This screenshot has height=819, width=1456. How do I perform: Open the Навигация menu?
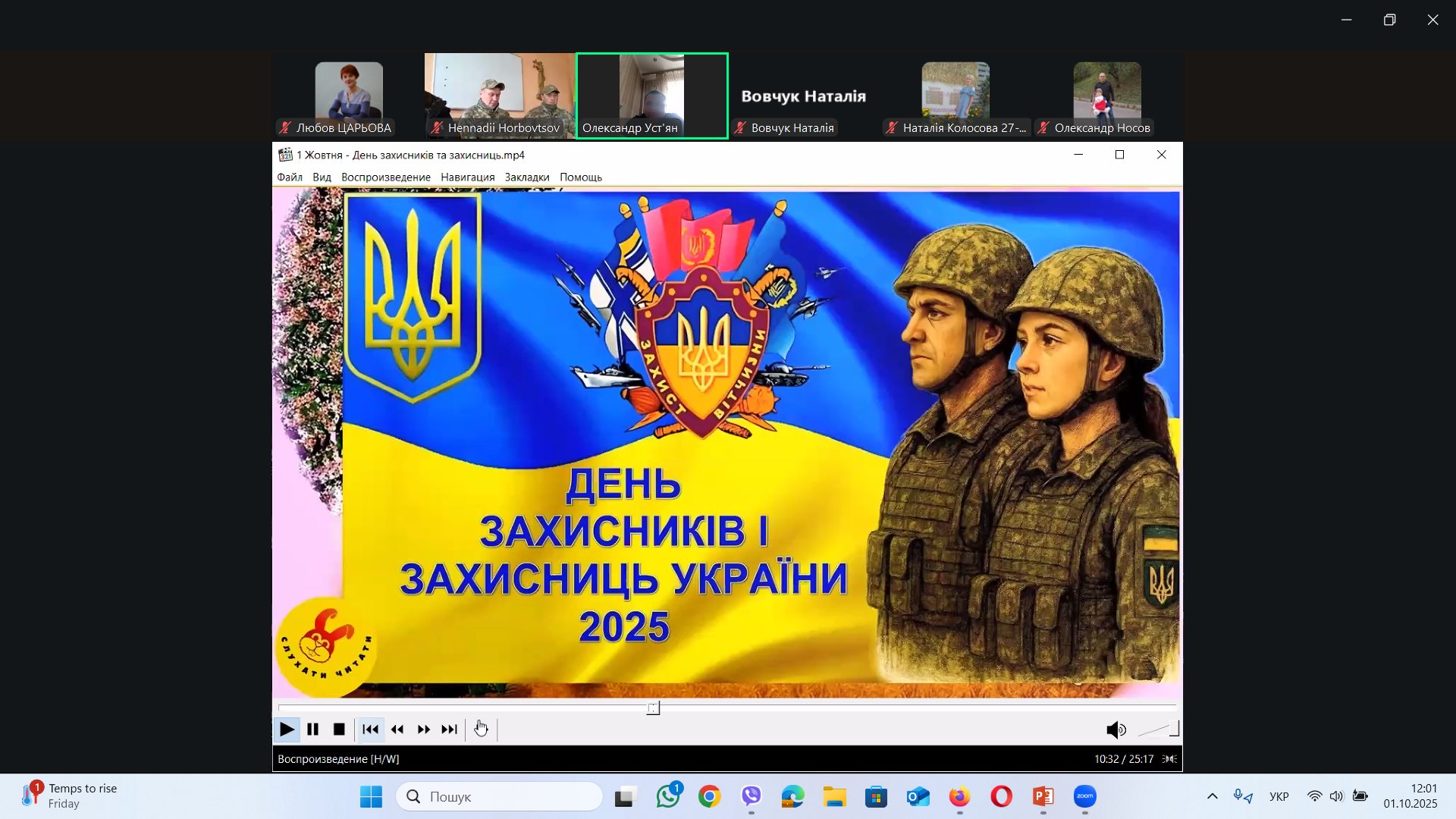click(x=467, y=177)
